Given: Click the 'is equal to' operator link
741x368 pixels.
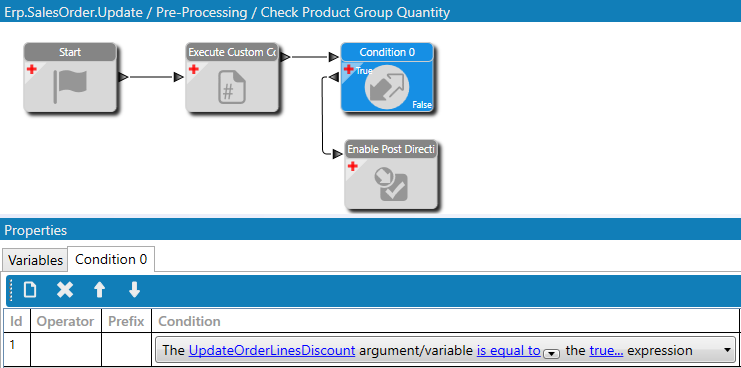Looking at the screenshot, I should 508,350.
